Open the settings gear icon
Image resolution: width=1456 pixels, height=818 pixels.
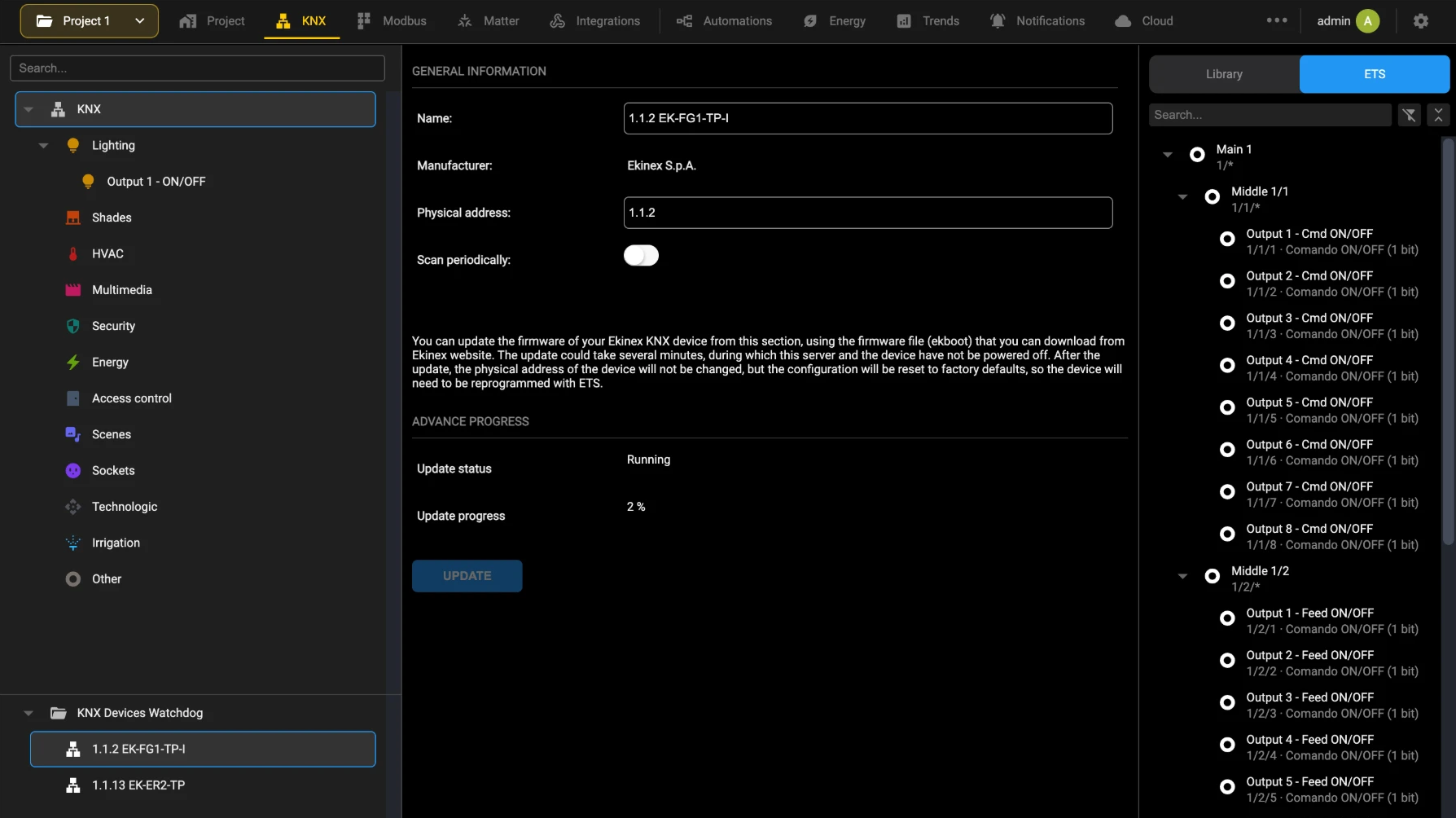coord(1421,21)
